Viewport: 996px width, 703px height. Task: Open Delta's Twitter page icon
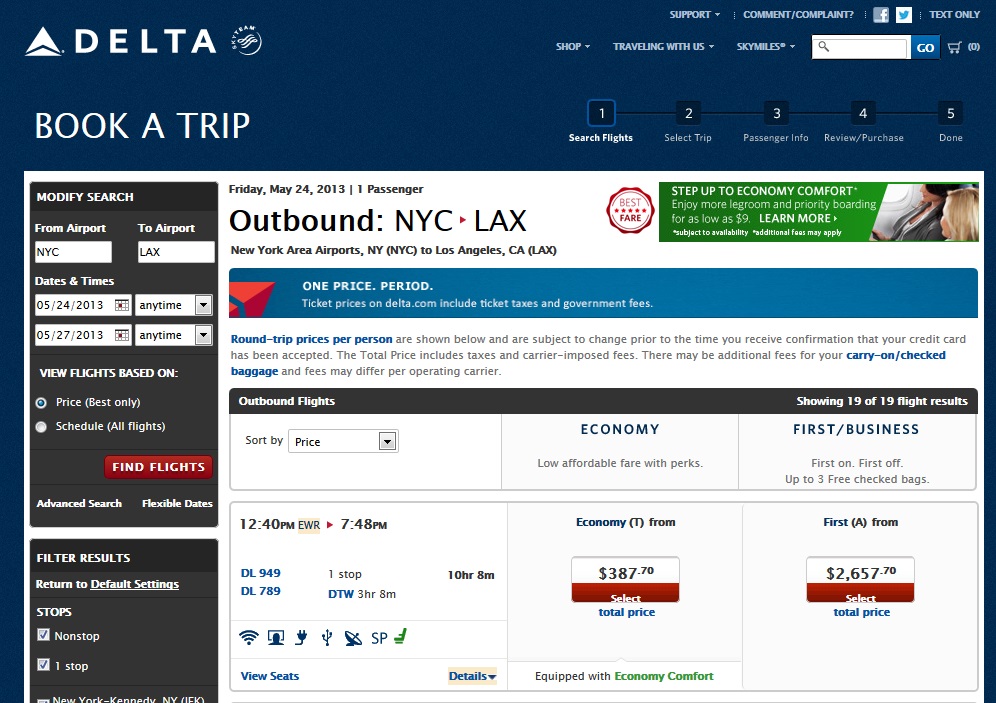(x=904, y=15)
